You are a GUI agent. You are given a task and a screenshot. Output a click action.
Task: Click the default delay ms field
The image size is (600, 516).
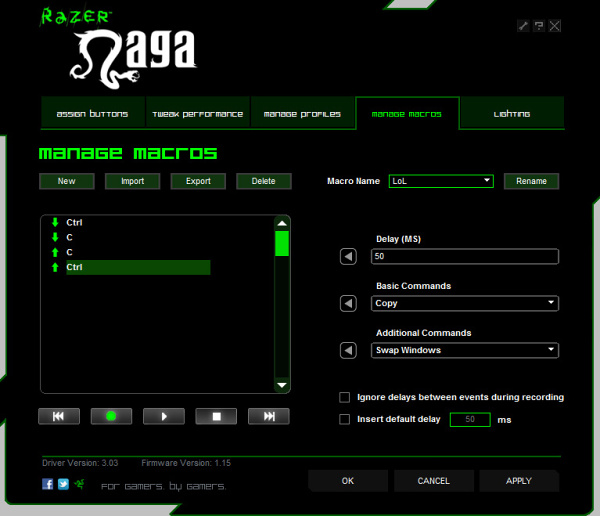[x=470, y=420]
